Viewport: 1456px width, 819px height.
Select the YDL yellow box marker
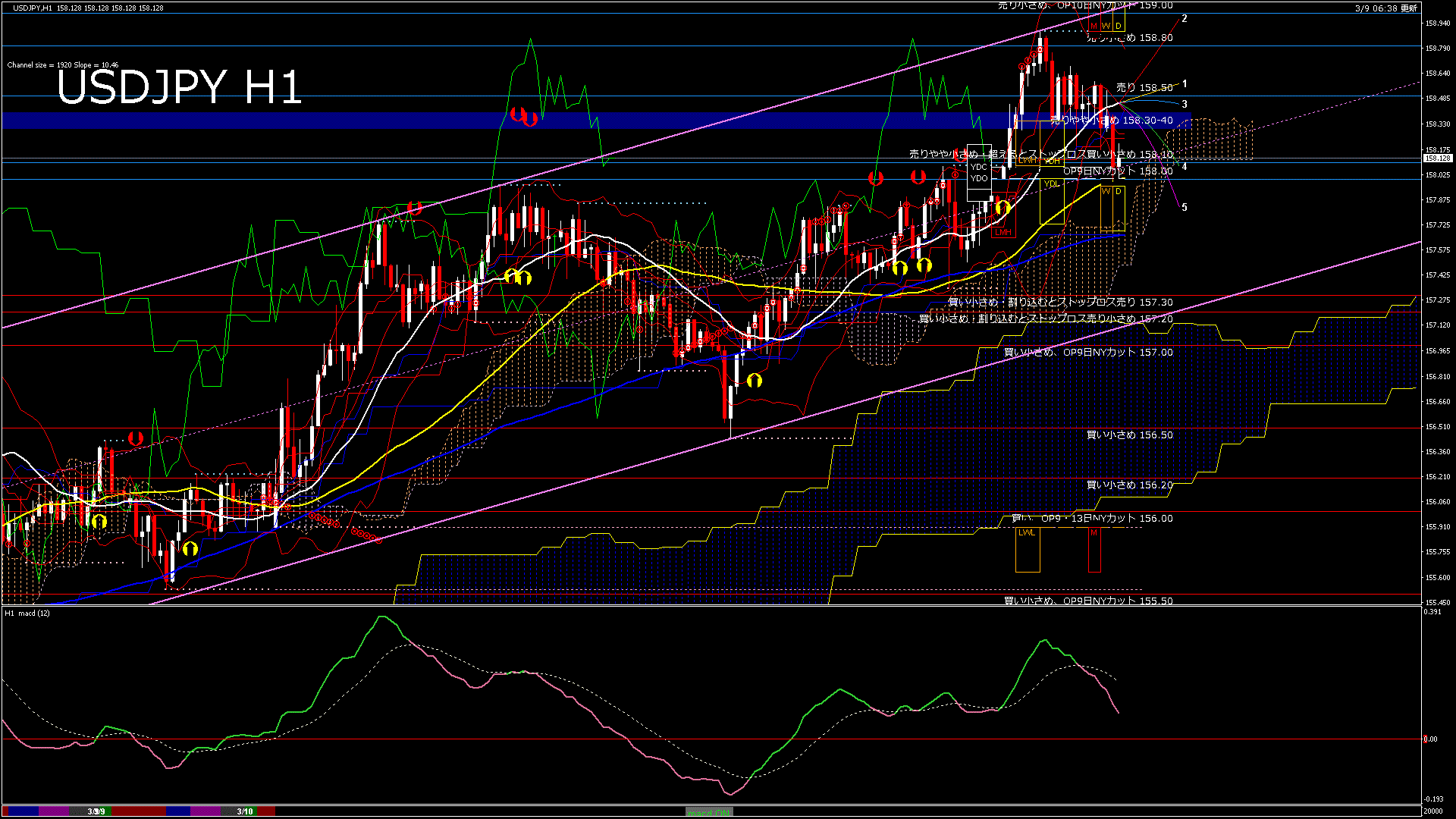[1051, 184]
